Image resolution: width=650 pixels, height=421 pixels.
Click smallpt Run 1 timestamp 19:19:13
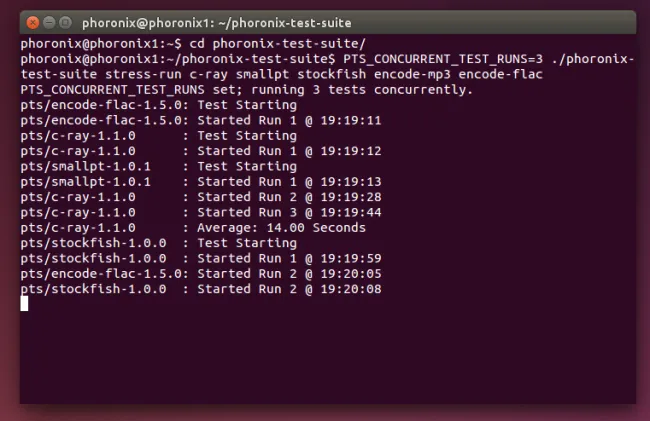tap(351, 182)
